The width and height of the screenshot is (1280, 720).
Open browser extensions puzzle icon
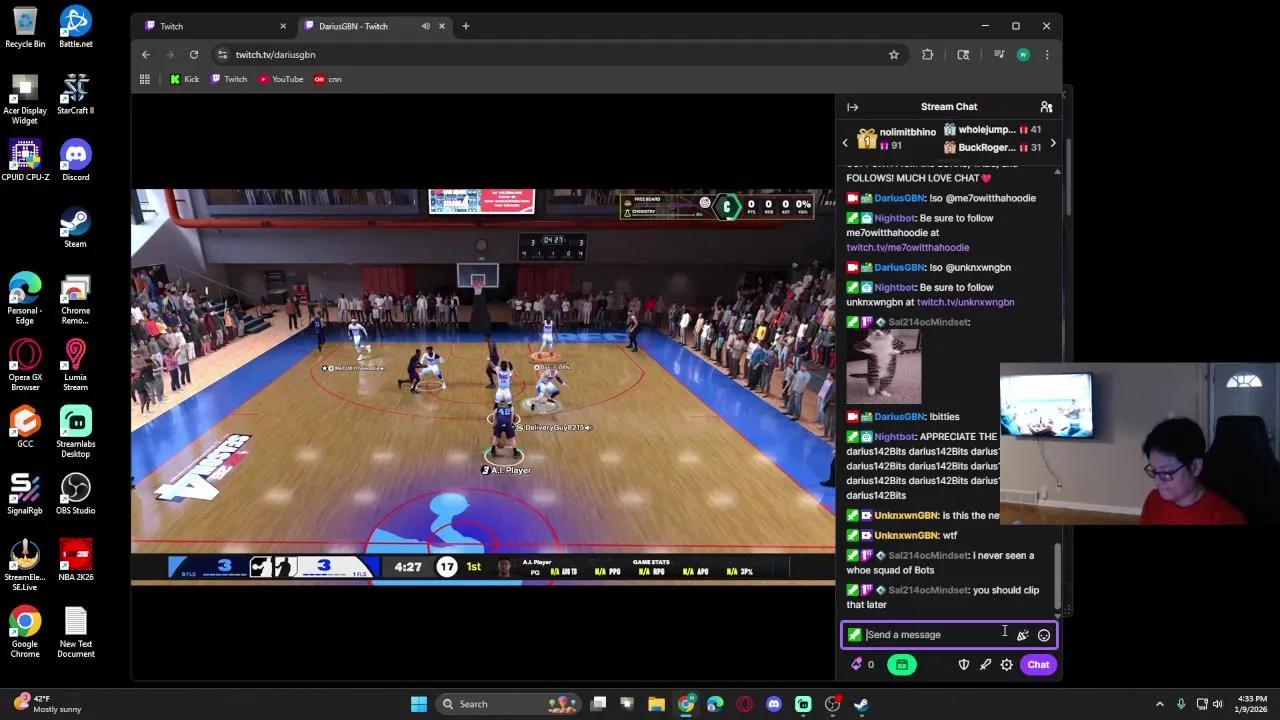(928, 55)
